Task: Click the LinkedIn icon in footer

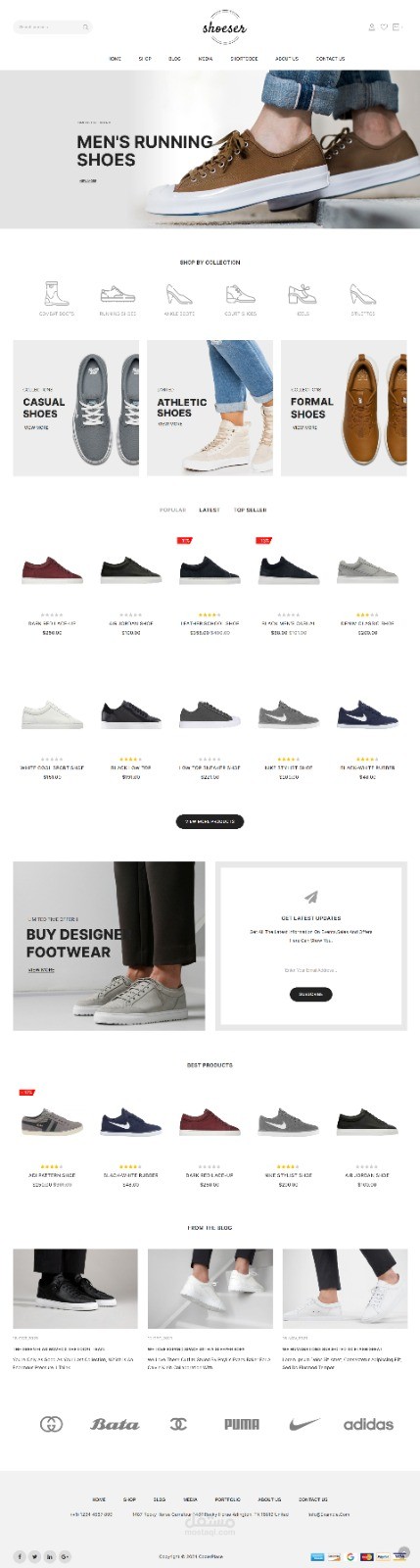Action: (x=50, y=1556)
